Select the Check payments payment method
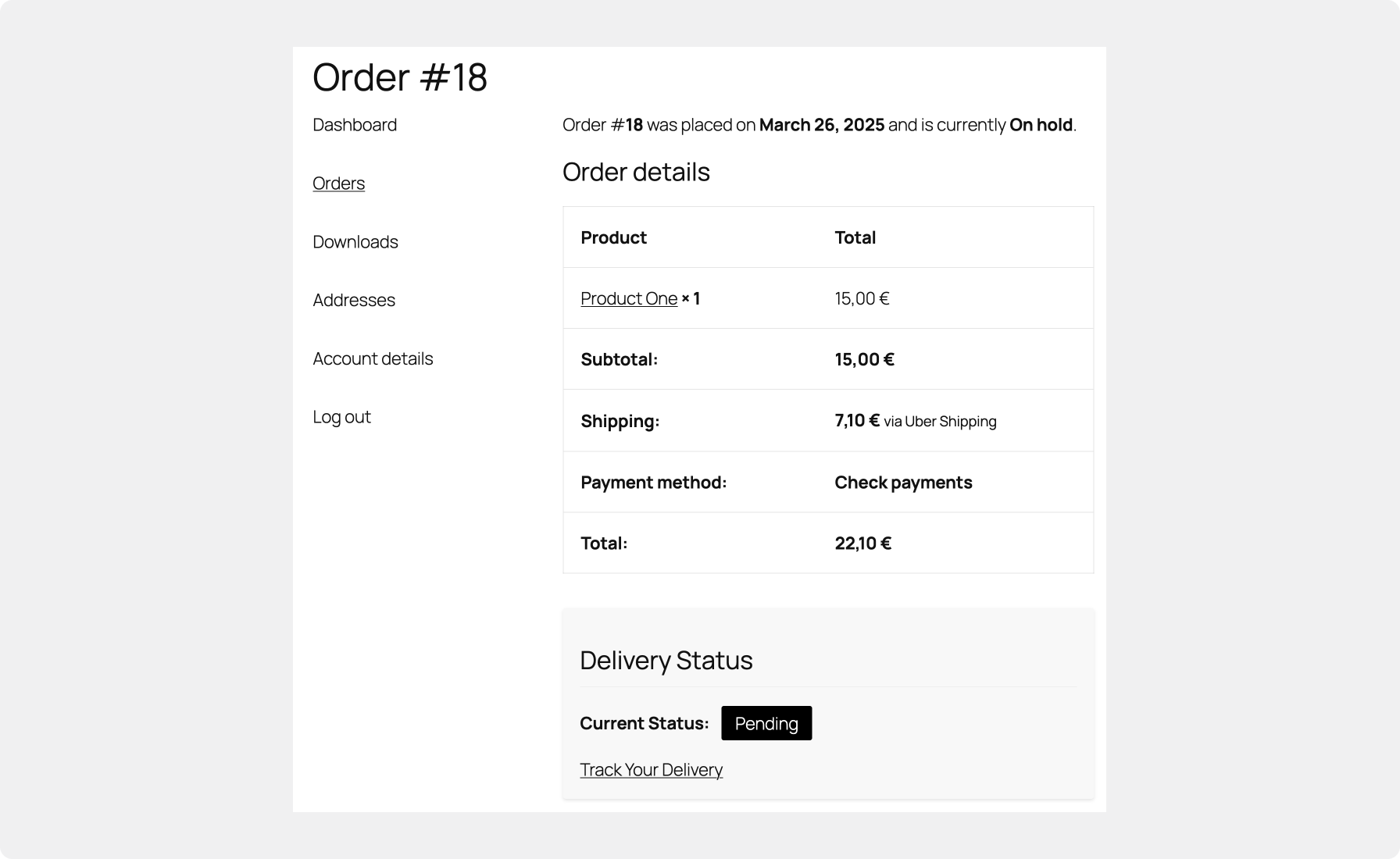The image size is (1400, 859). tap(903, 482)
